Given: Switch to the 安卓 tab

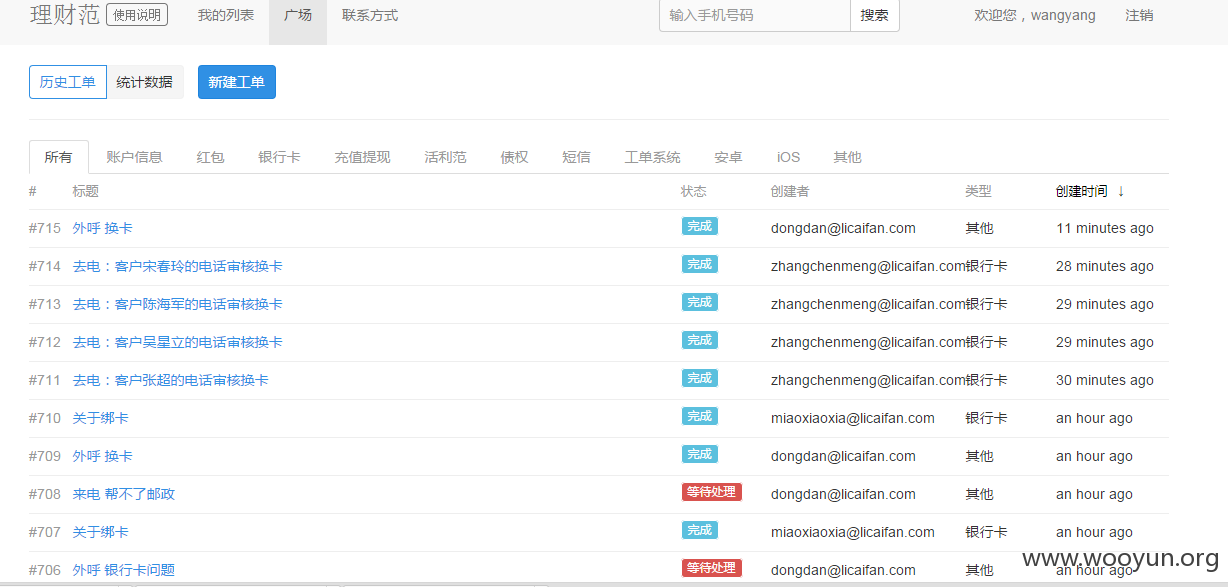Looking at the screenshot, I should pos(728,157).
